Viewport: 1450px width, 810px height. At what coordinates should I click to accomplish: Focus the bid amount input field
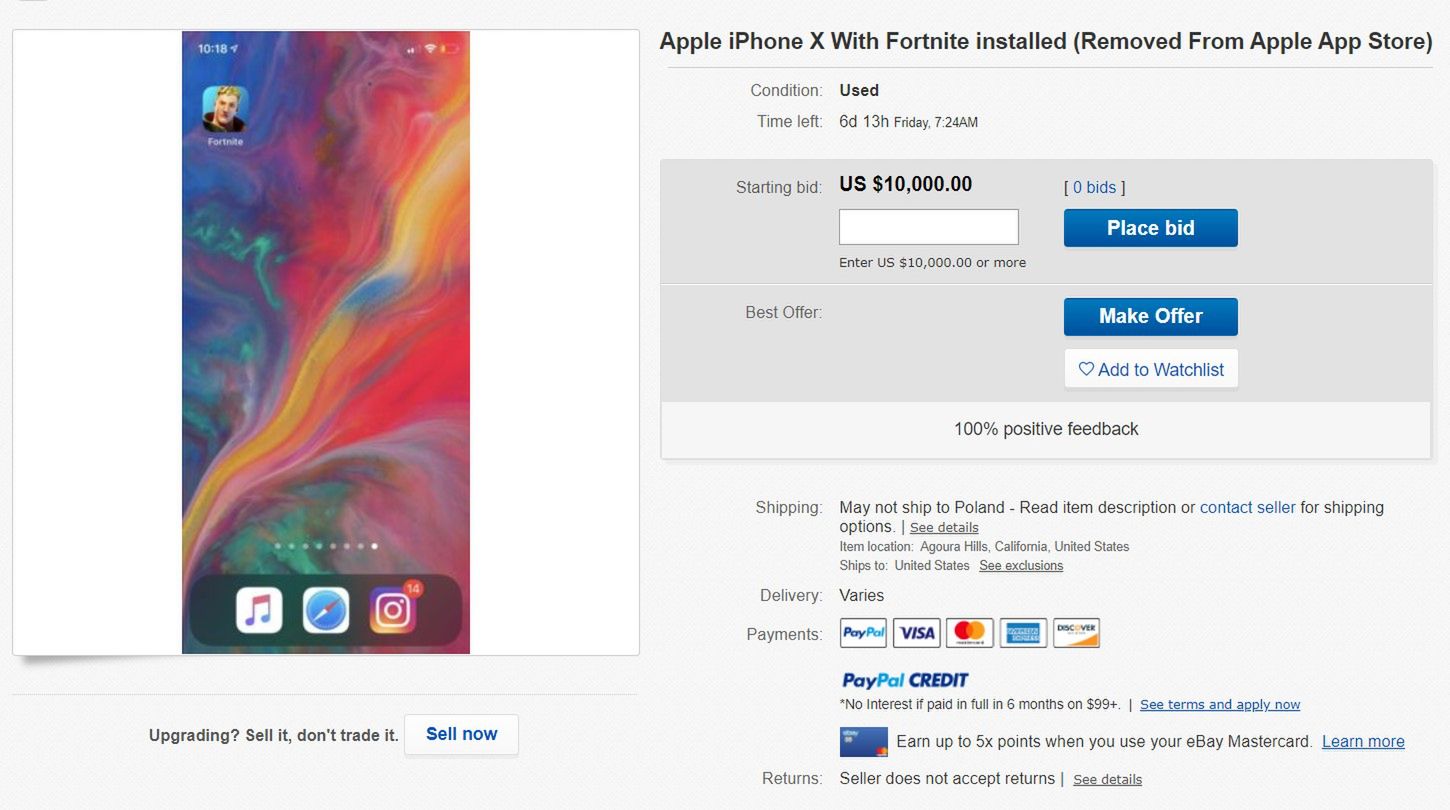[x=928, y=227]
